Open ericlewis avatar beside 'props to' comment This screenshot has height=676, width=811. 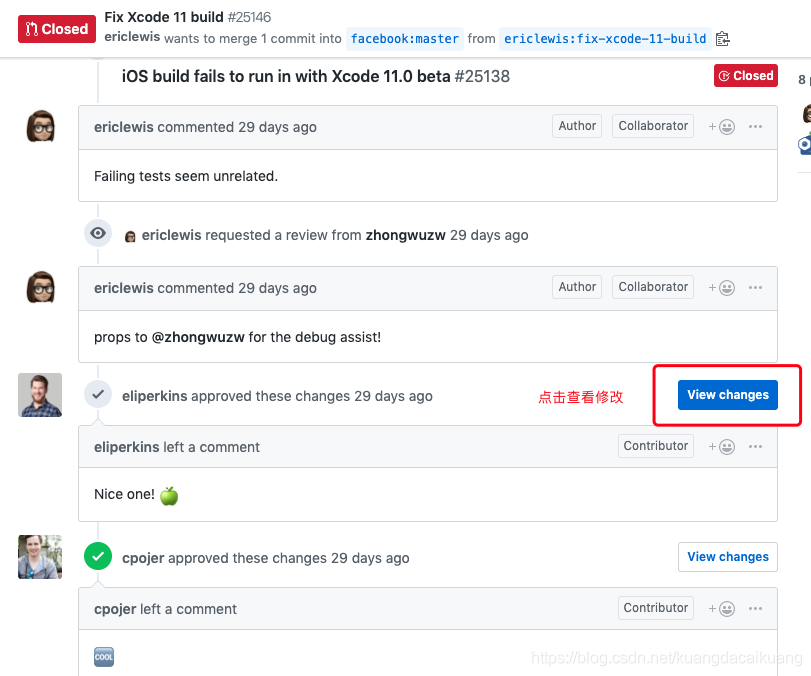[40, 287]
